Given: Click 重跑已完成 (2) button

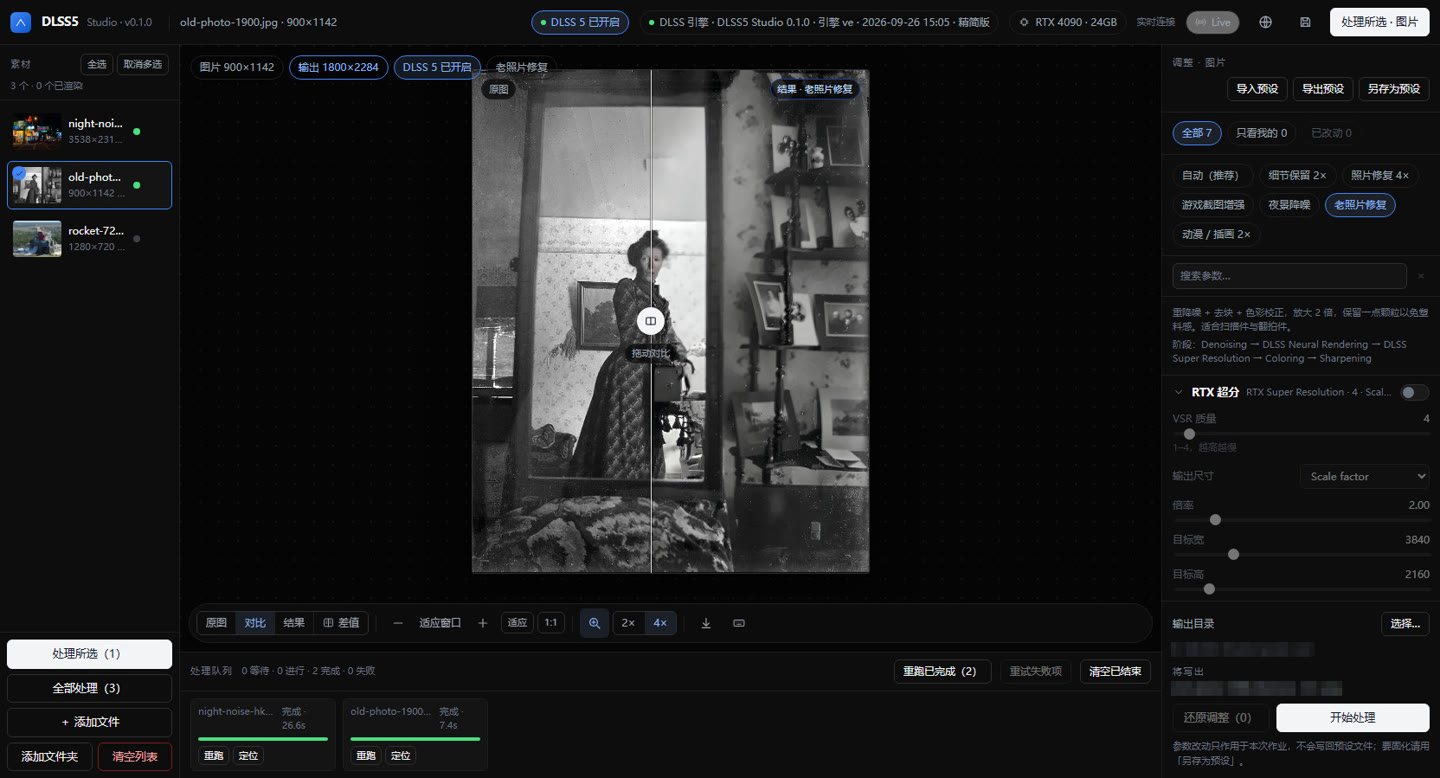Looking at the screenshot, I should (x=942, y=672).
